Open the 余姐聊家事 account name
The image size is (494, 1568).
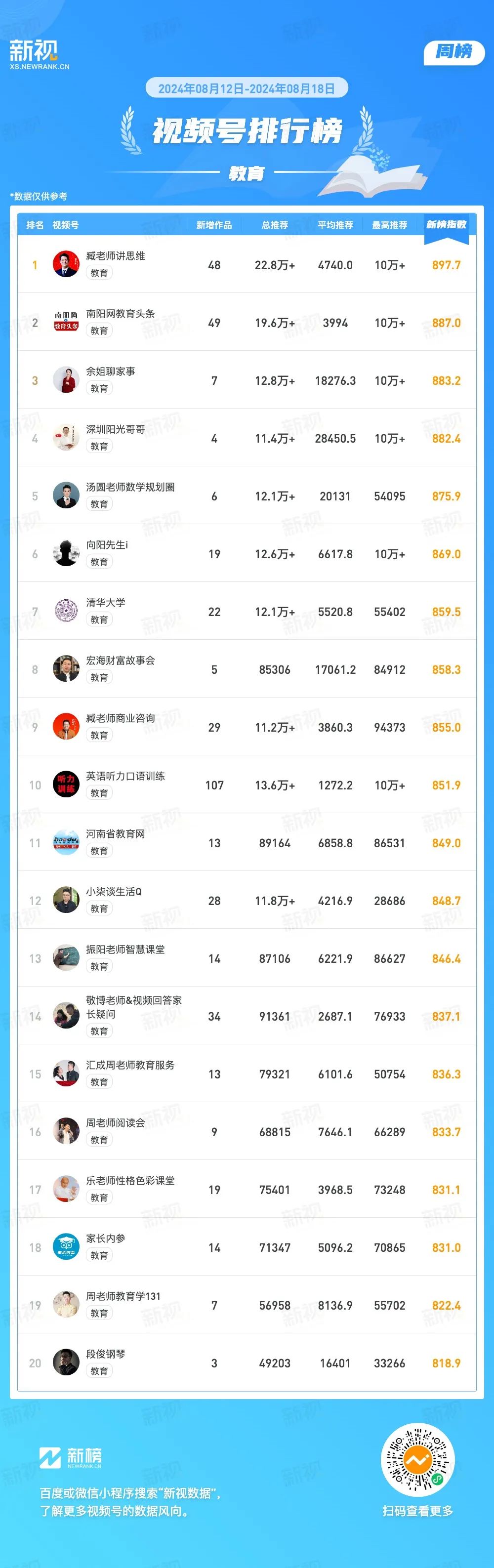pos(111,371)
